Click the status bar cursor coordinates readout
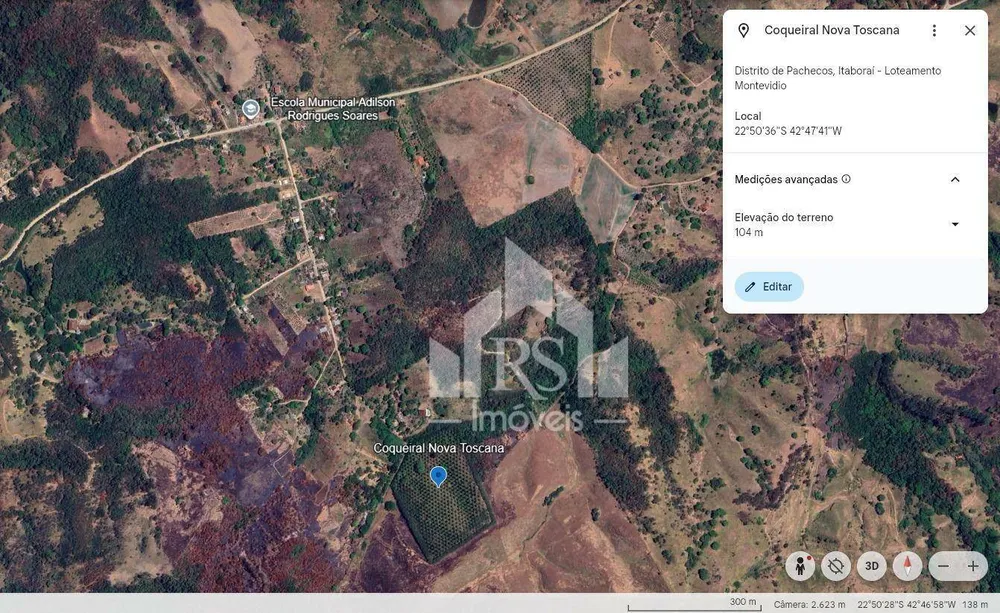This screenshot has width=1000, height=613. [x=906, y=605]
